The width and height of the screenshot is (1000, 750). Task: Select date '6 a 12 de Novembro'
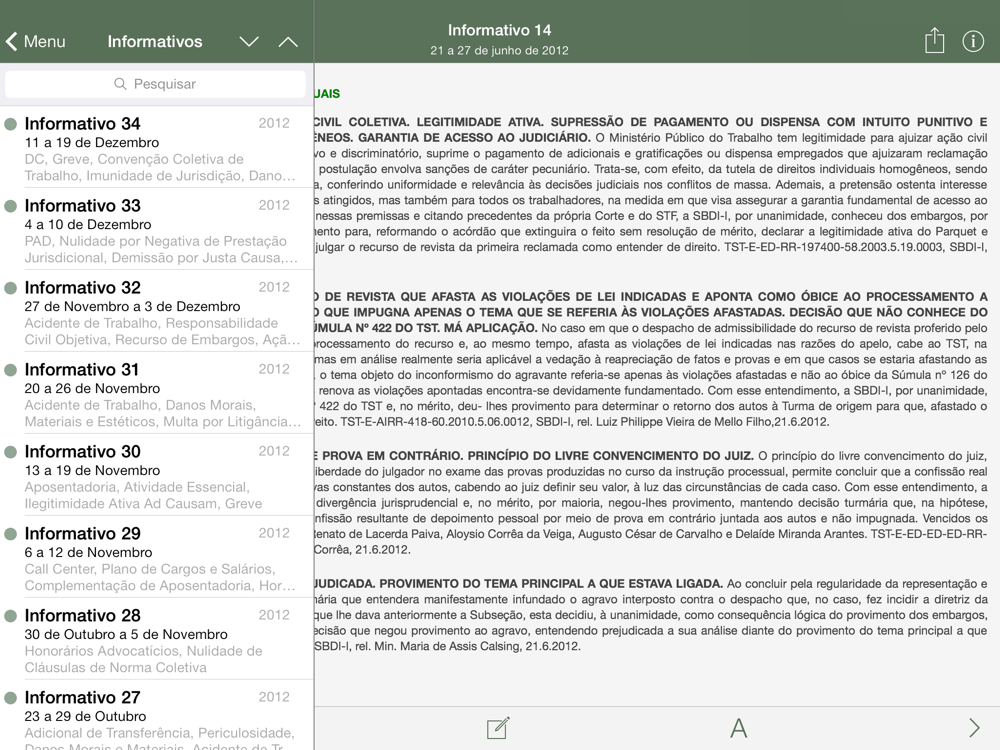click(89, 552)
